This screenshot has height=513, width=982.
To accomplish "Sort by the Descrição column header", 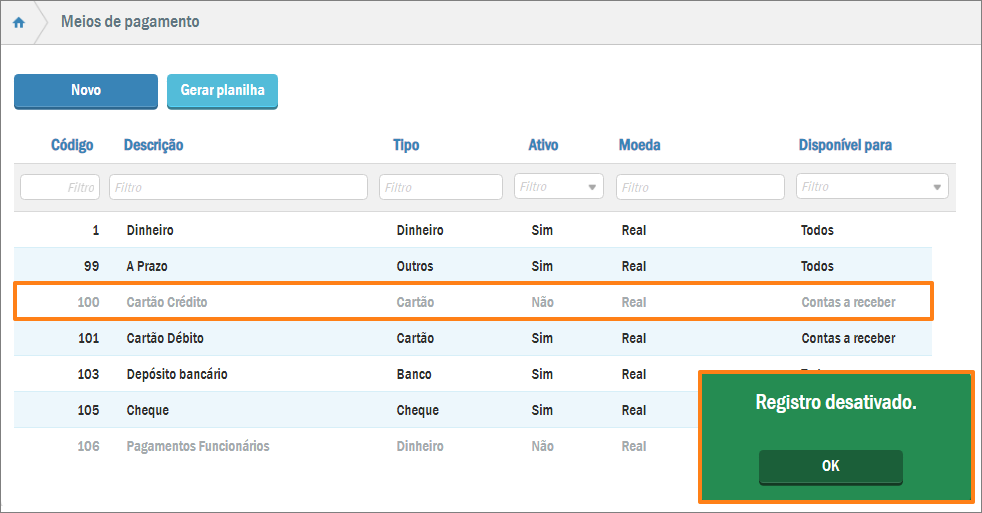I will coord(153,145).
